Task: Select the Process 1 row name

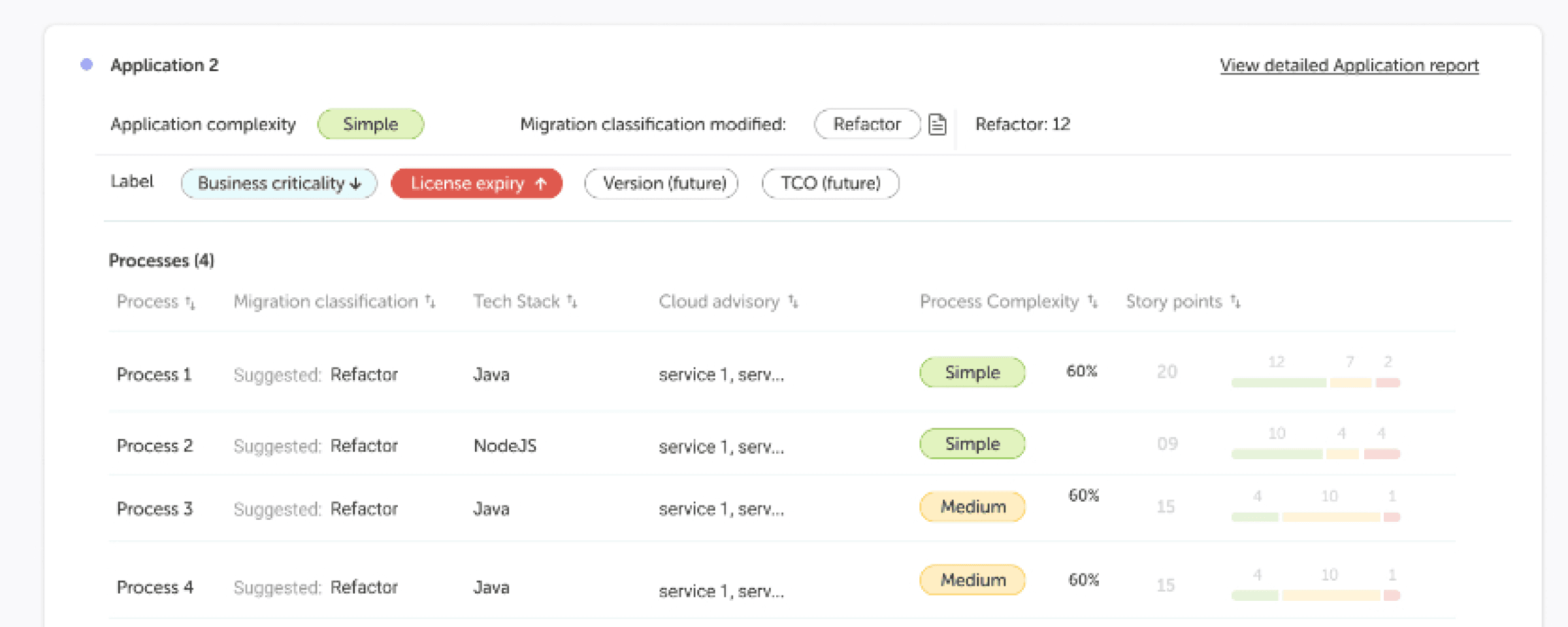Action: [x=154, y=374]
